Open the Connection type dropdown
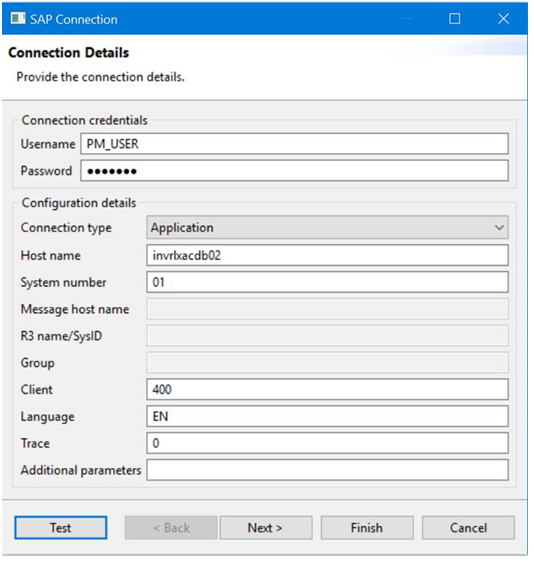 point(327,228)
